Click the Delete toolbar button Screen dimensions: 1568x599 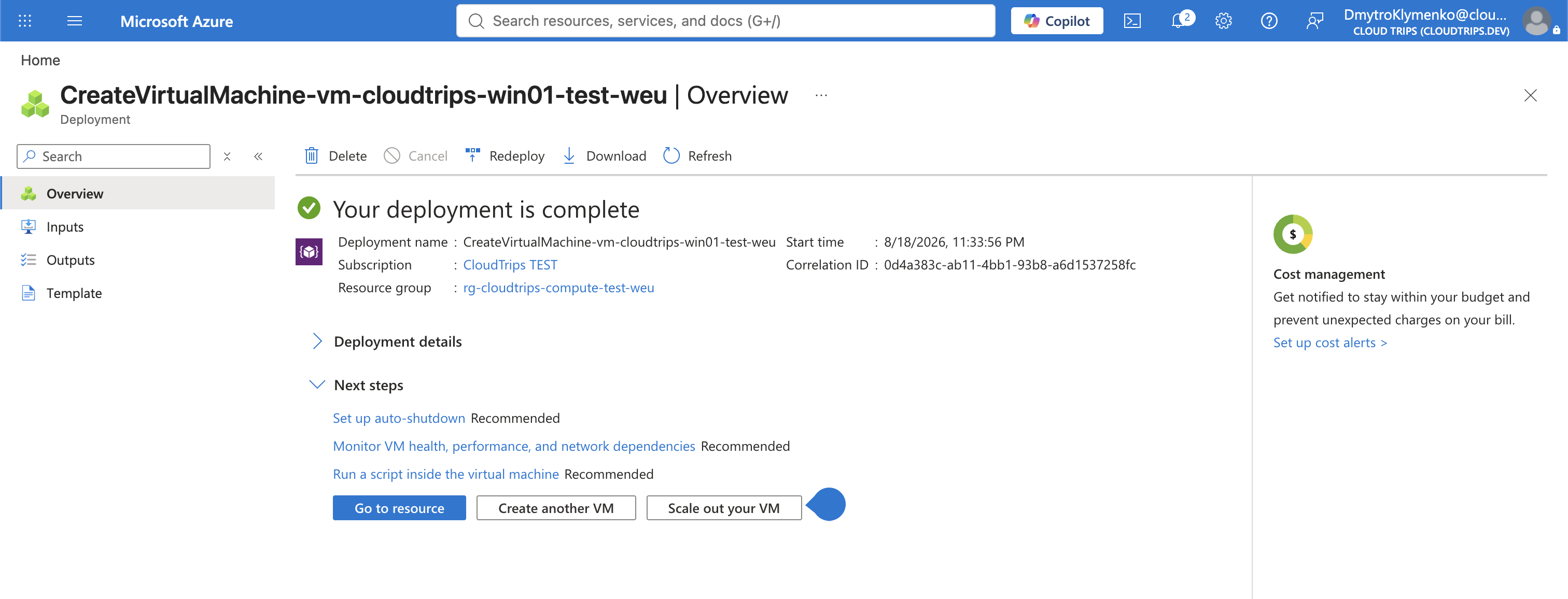(335, 155)
